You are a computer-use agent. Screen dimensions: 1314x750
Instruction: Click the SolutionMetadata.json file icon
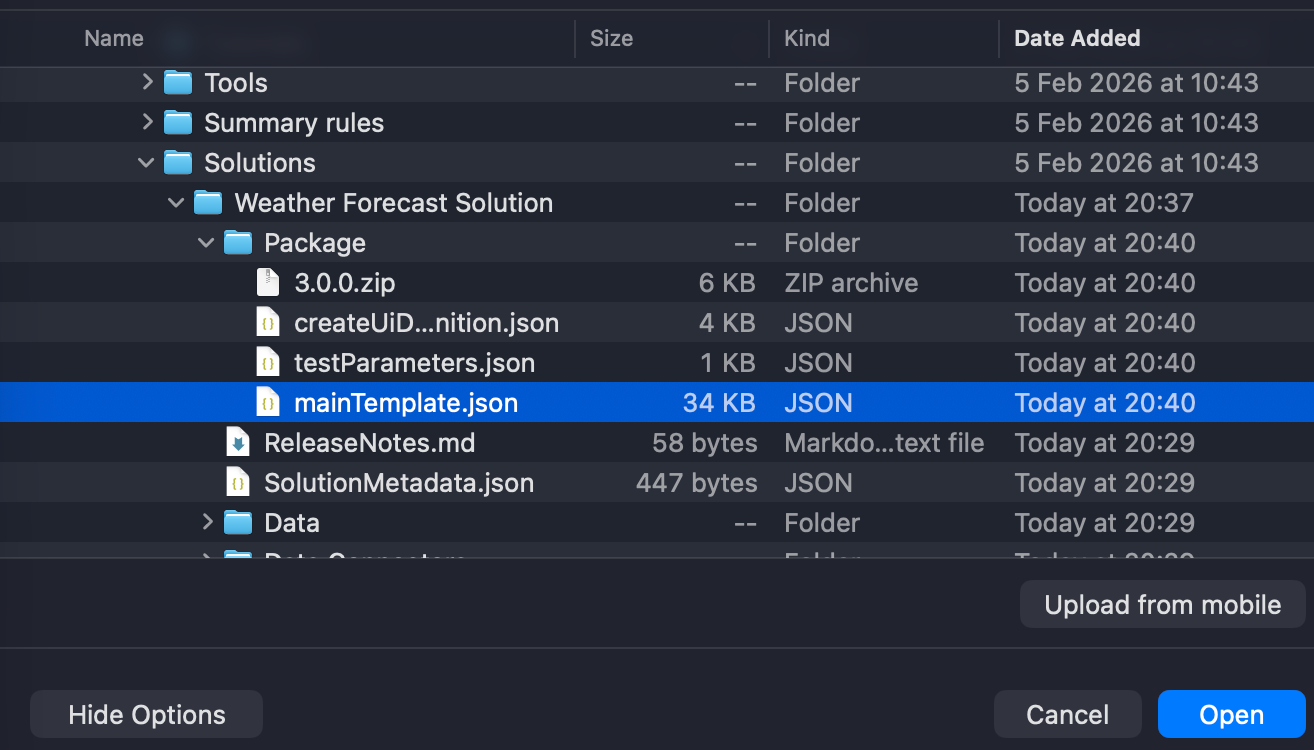pyautogui.click(x=238, y=483)
